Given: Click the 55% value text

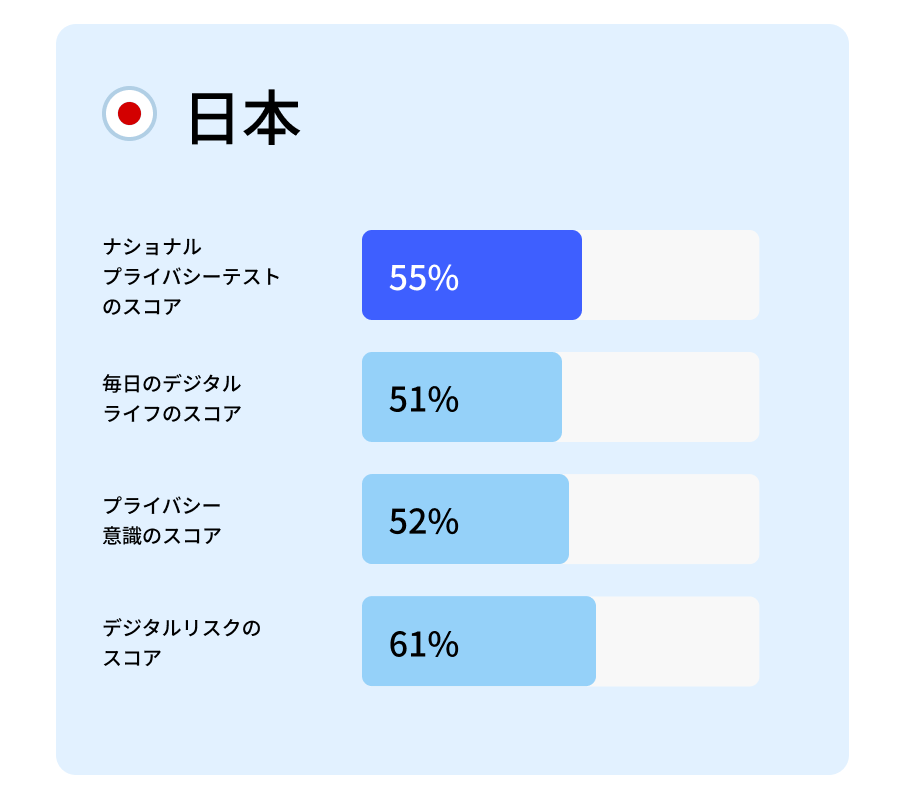Looking at the screenshot, I should (423, 278).
